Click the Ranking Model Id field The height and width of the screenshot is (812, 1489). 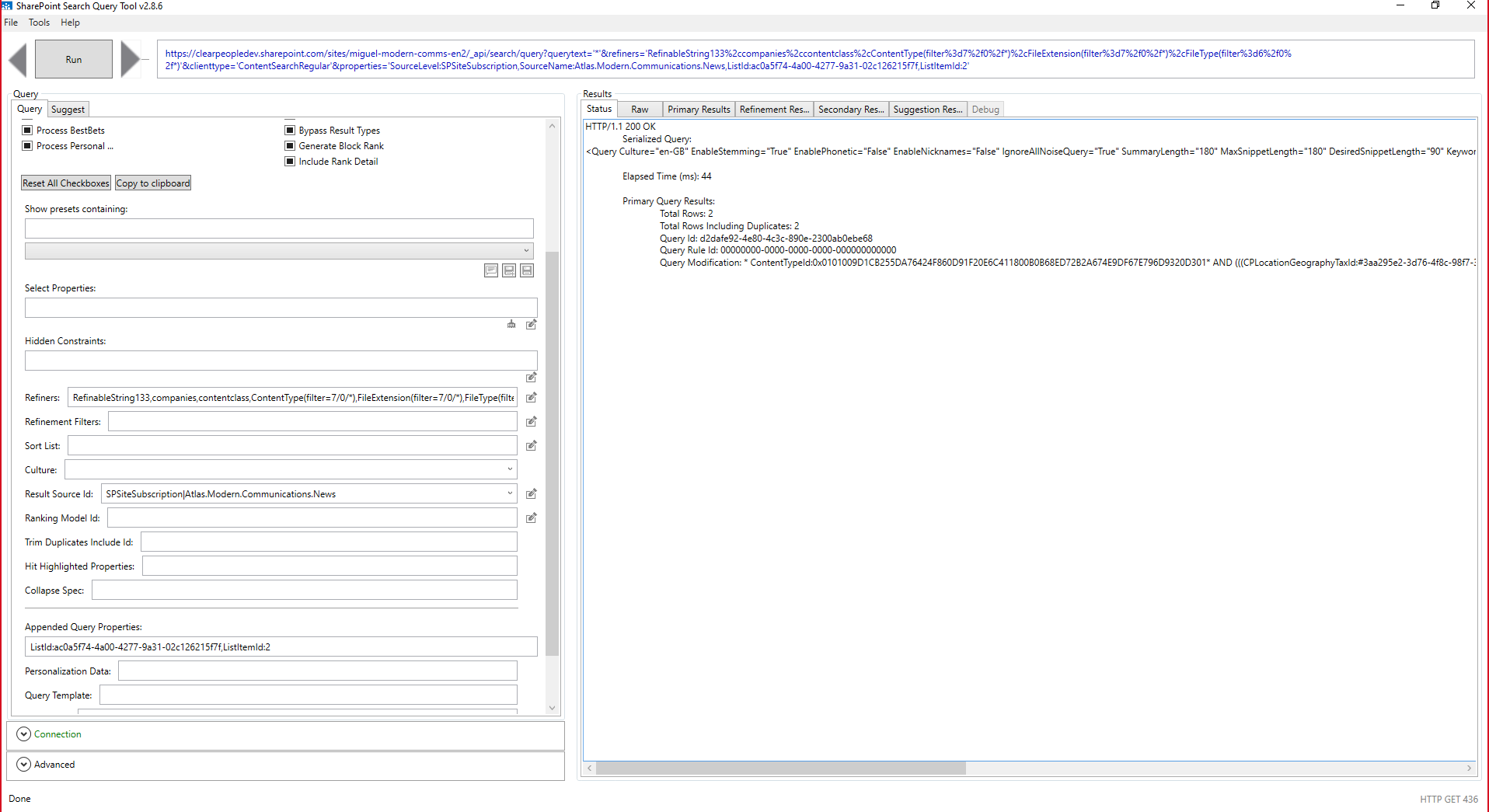[312, 518]
